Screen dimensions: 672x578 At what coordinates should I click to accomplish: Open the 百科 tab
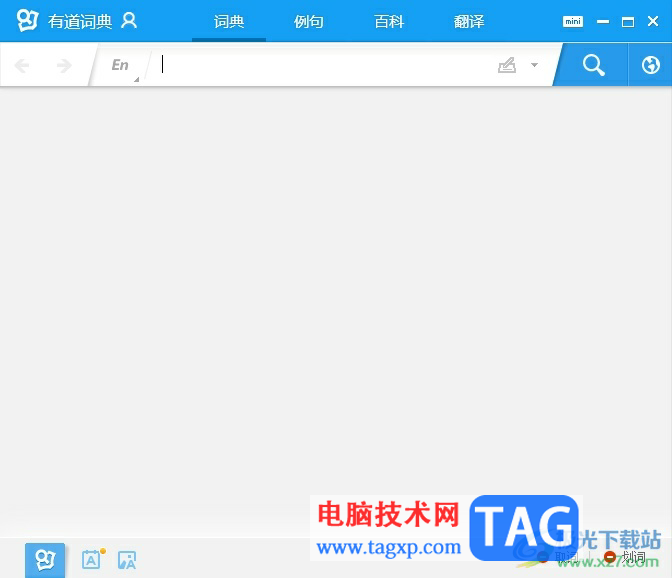[389, 21]
